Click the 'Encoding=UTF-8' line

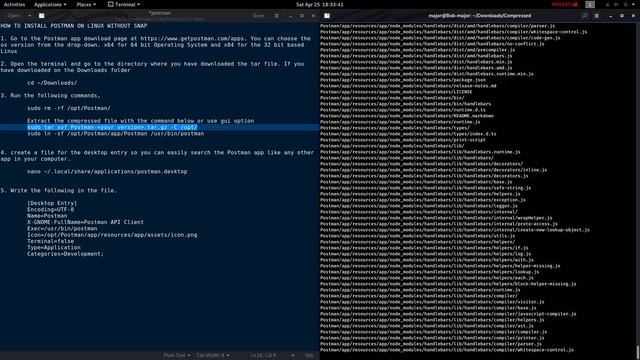click(51, 209)
